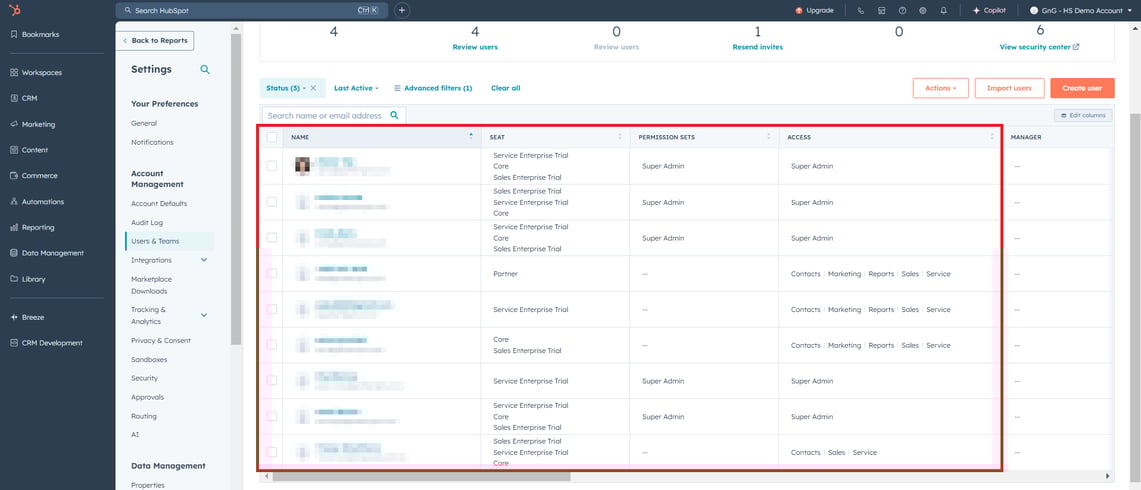
Task: Open the Reporting navigation item
Action: tap(38, 227)
